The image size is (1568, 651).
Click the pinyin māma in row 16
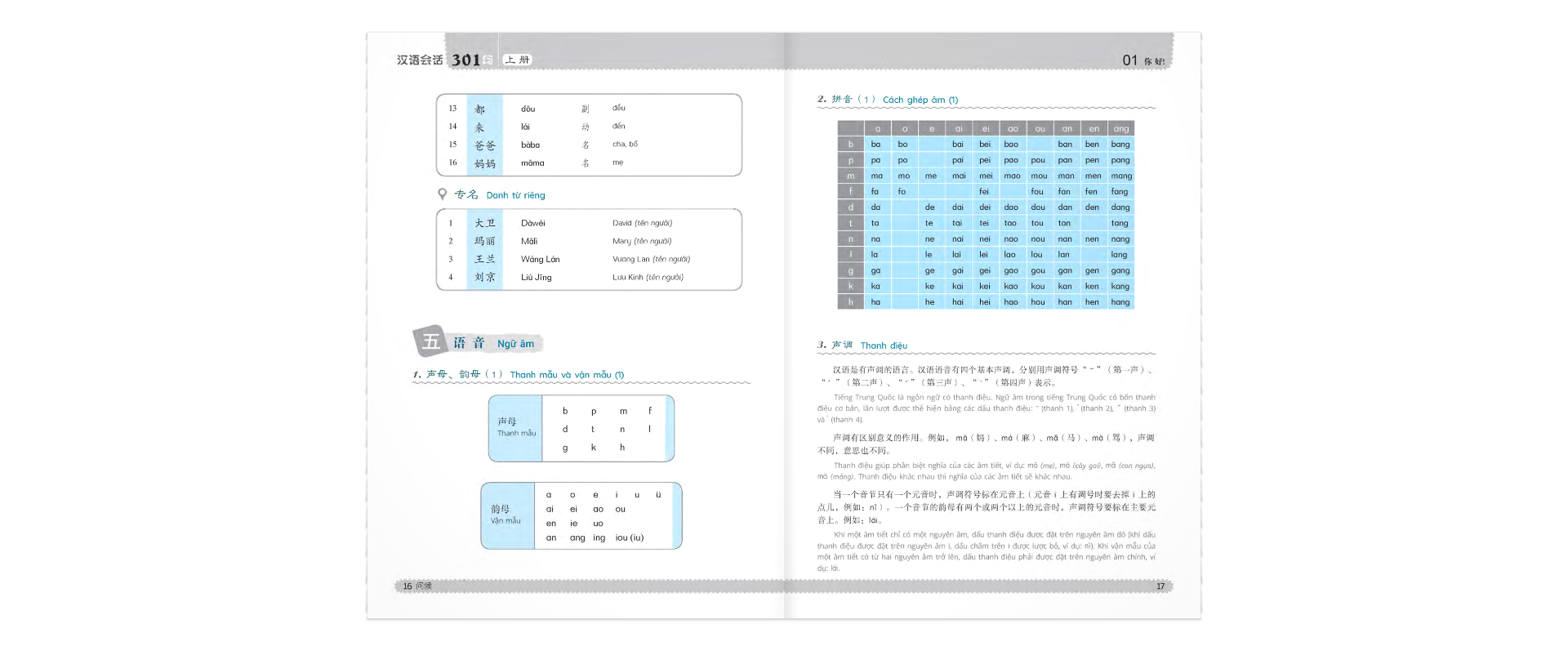(532, 163)
